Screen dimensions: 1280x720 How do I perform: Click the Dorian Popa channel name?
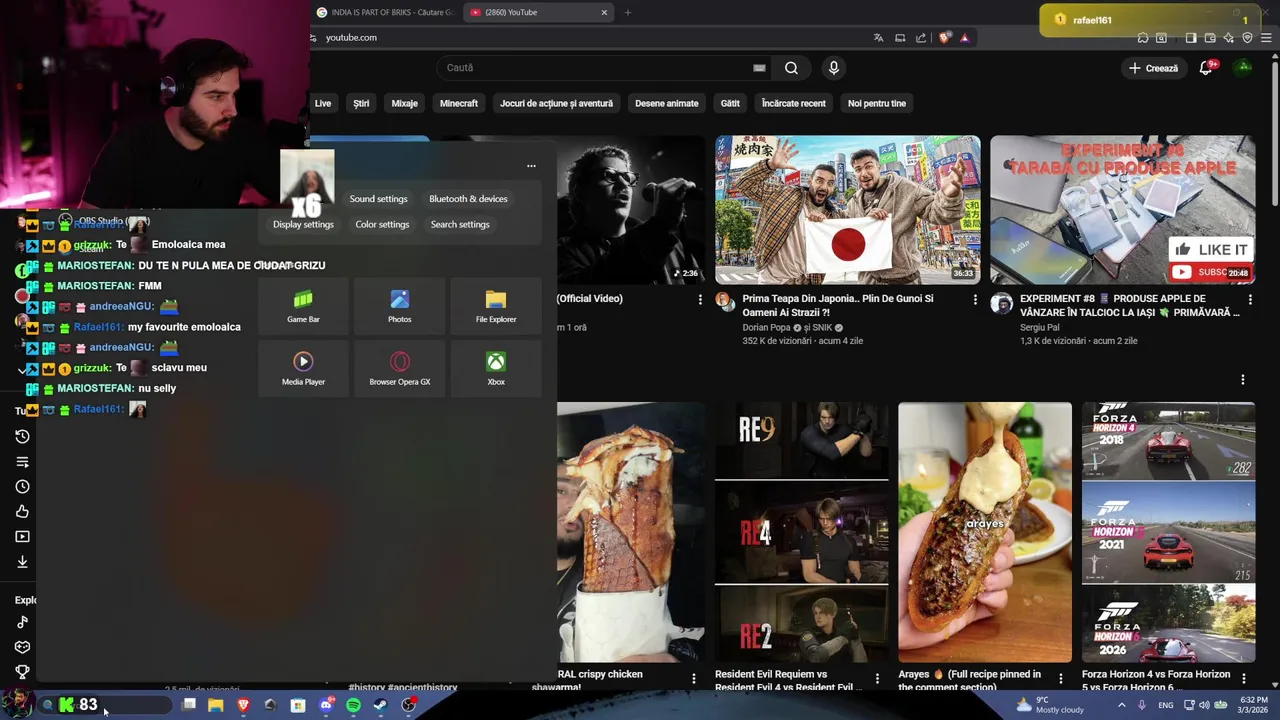point(768,327)
